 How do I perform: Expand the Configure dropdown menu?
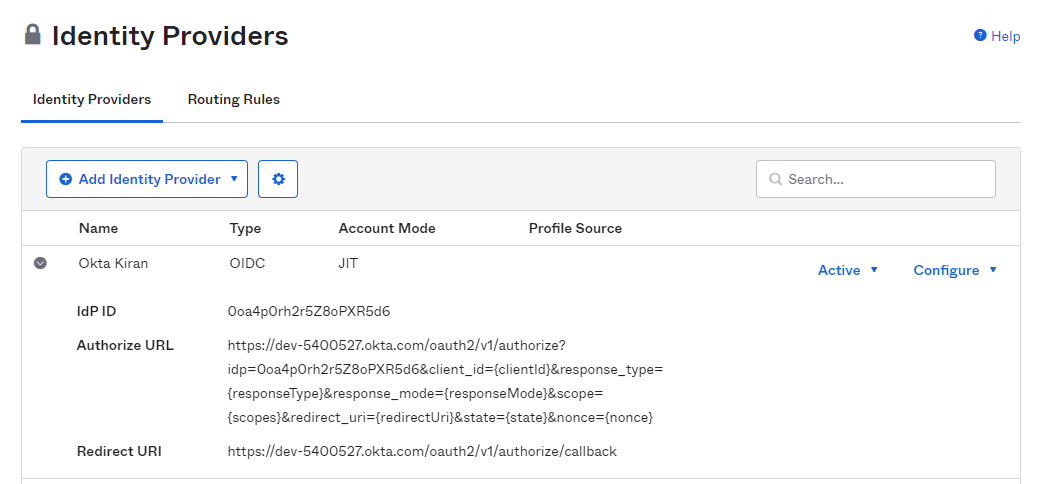(955, 270)
